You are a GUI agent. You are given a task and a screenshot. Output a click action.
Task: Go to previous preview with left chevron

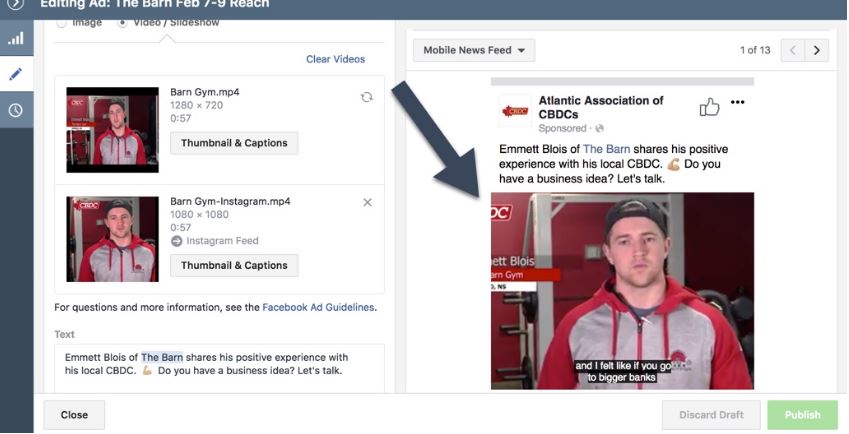click(793, 50)
